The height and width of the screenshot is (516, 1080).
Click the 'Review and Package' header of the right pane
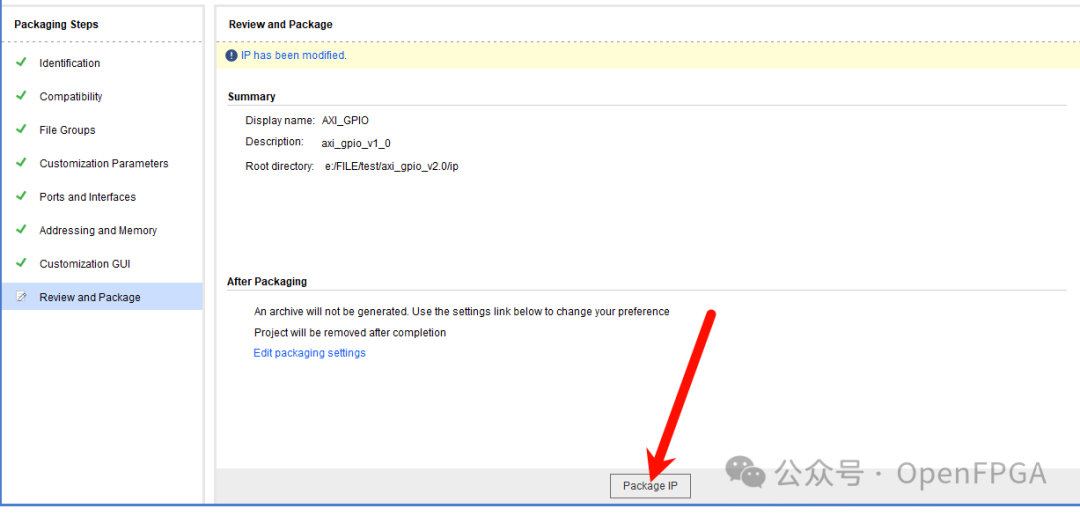pyautogui.click(x=280, y=25)
